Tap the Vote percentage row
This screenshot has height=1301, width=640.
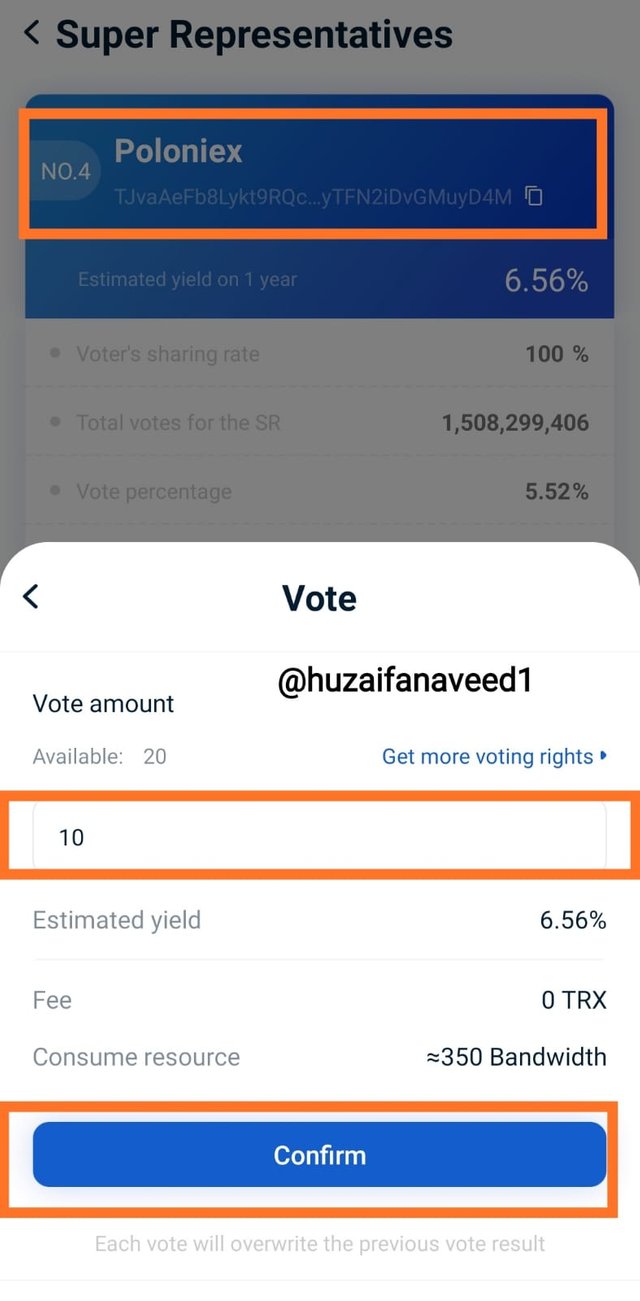[x=320, y=491]
